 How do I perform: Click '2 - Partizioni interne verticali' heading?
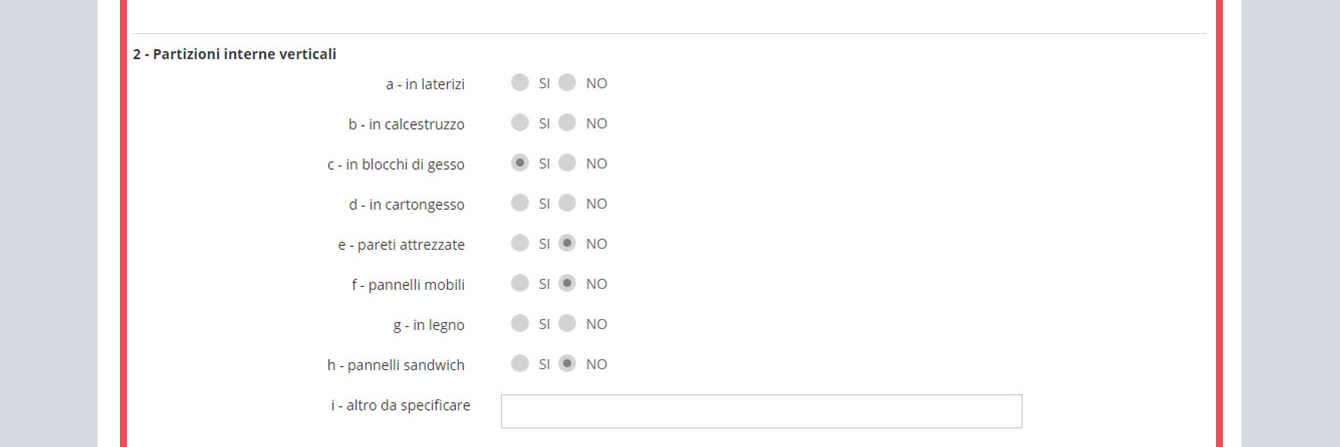click(234, 54)
